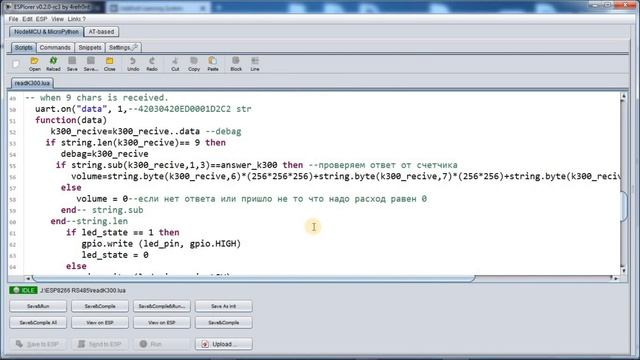Viewport: 640px width, 360px height.
Task: Click the Save&Compile&Run... button
Action: click(x=162, y=306)
